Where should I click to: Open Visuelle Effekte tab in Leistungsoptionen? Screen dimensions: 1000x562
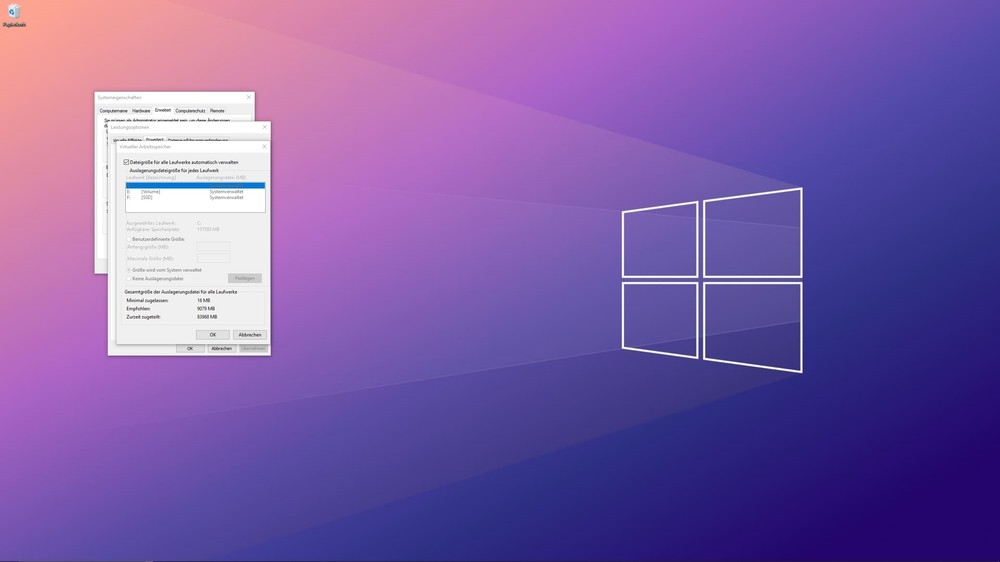pyautogui.click(x=128, y=140)
